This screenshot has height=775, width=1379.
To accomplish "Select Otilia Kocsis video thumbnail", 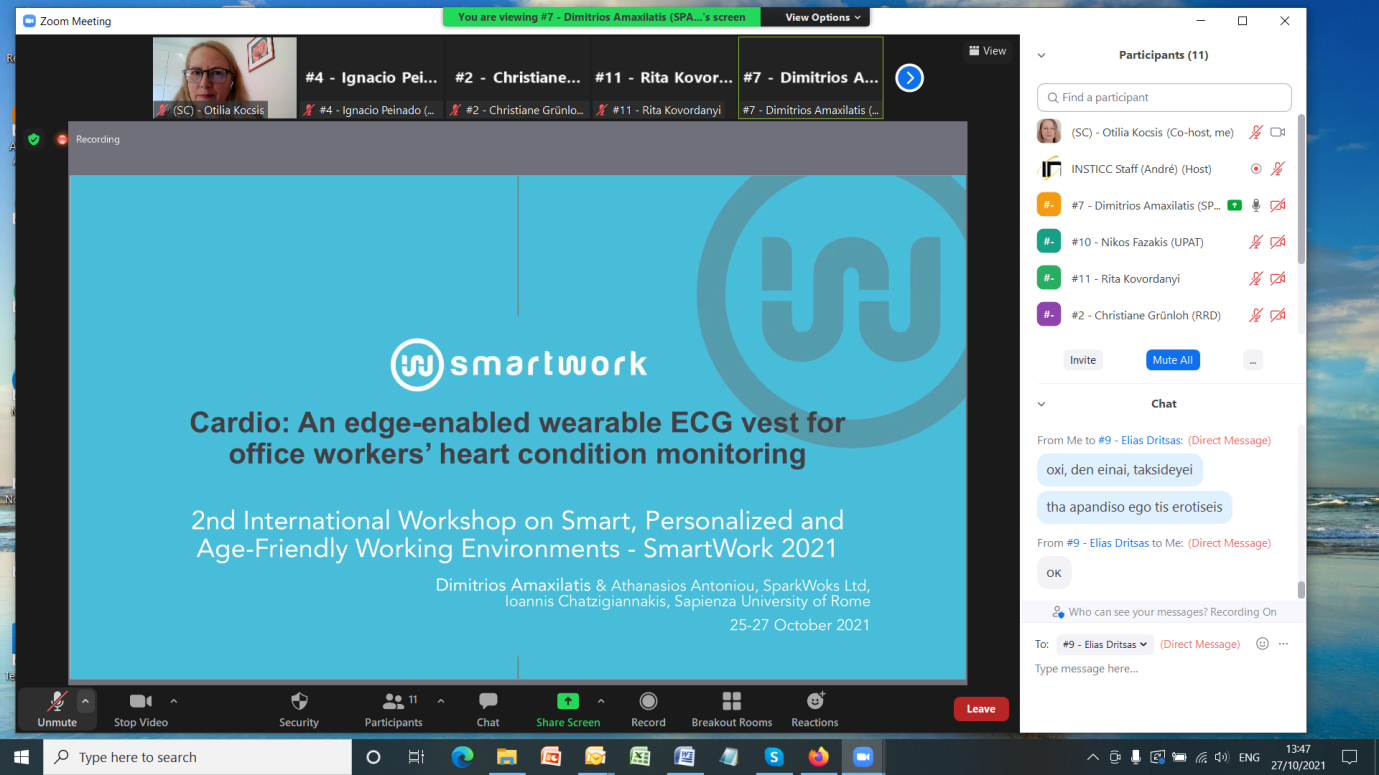I will tap(225, 78).
